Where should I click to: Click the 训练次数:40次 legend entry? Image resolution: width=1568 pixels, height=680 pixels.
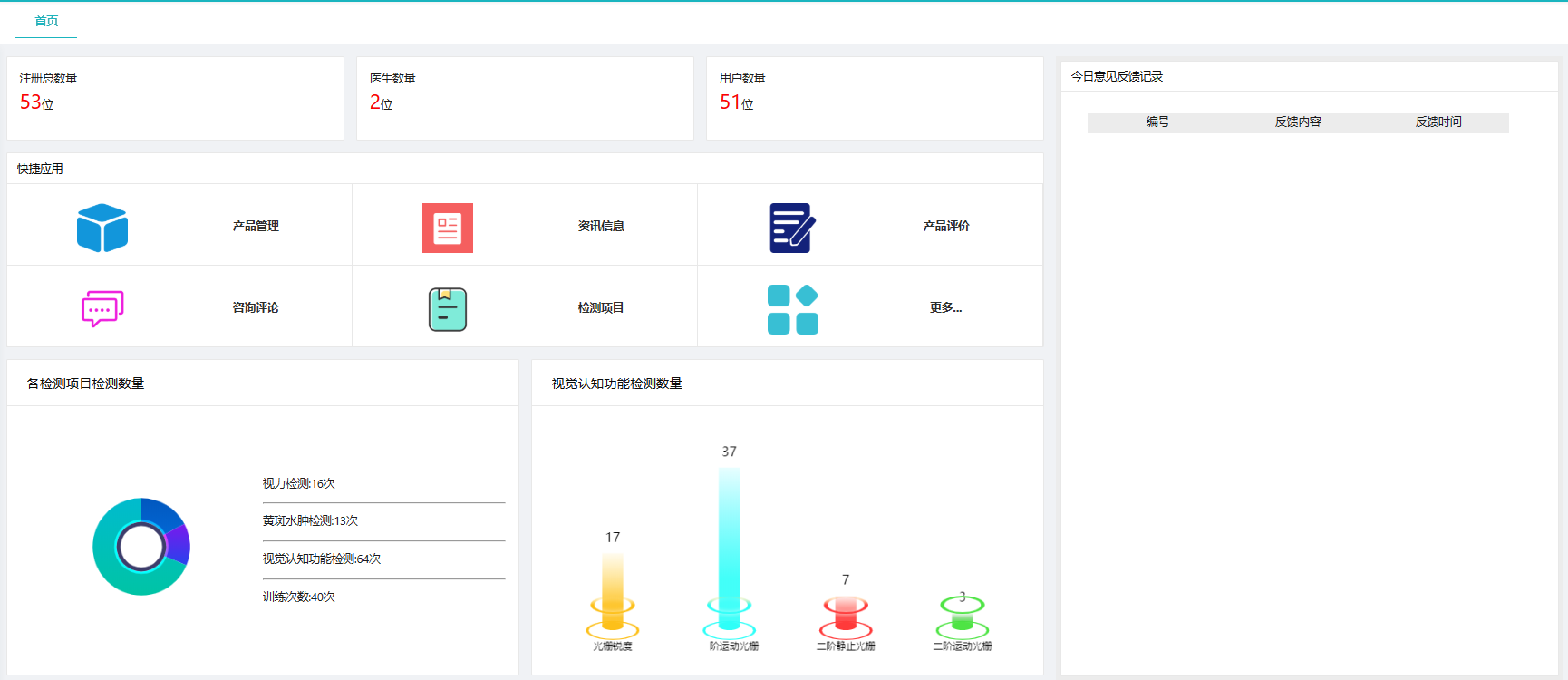click(x=299, y=597)
